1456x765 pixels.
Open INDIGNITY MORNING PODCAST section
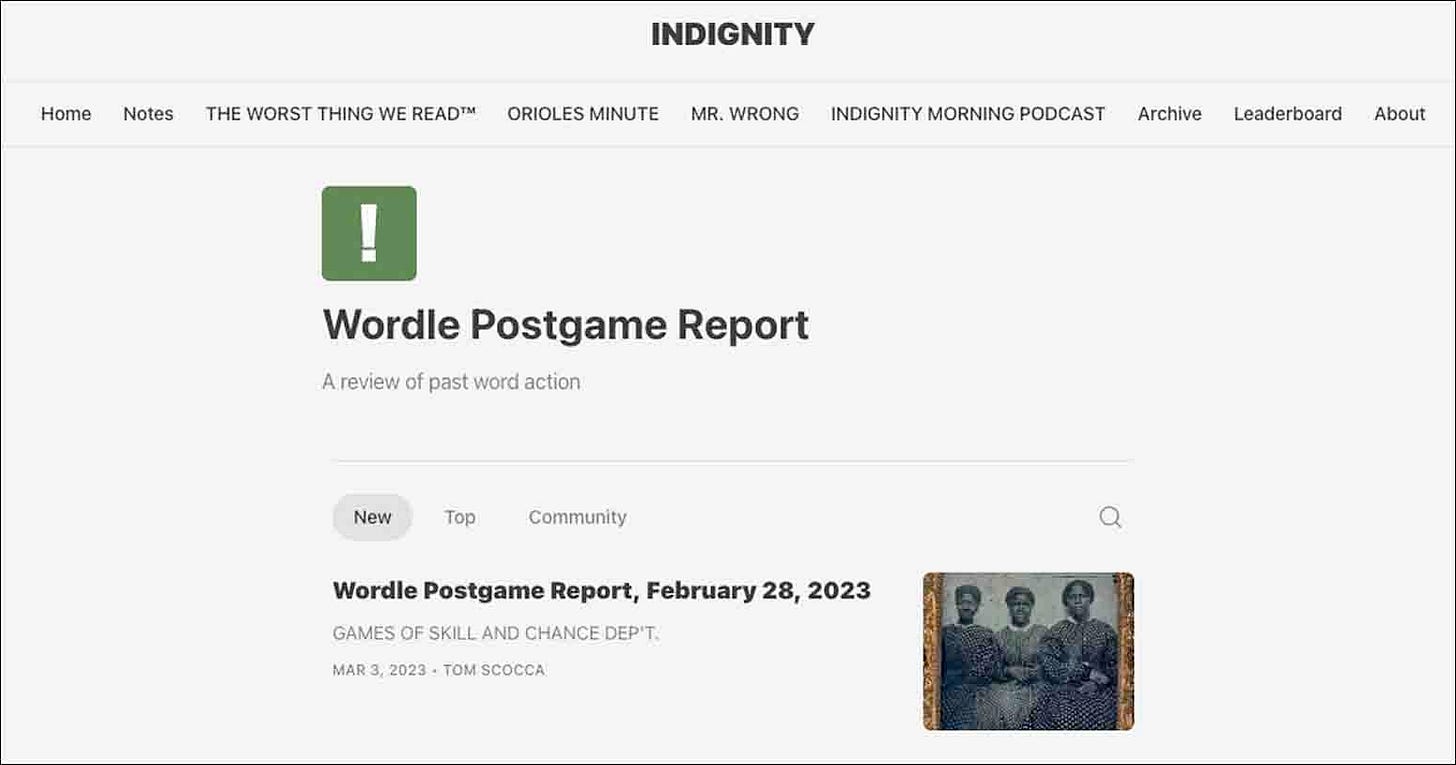968,114
